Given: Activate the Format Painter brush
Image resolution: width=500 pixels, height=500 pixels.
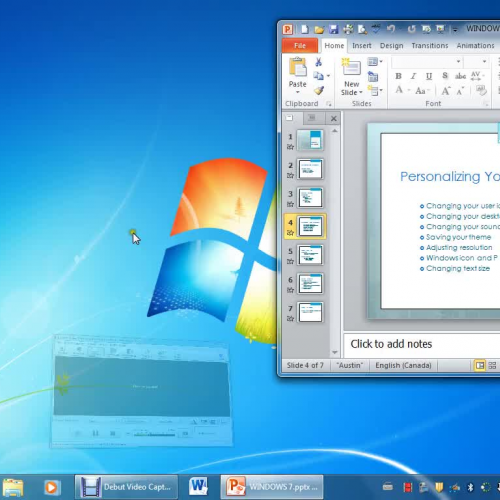Looking at the screenshot, I should tap(319, 90).
